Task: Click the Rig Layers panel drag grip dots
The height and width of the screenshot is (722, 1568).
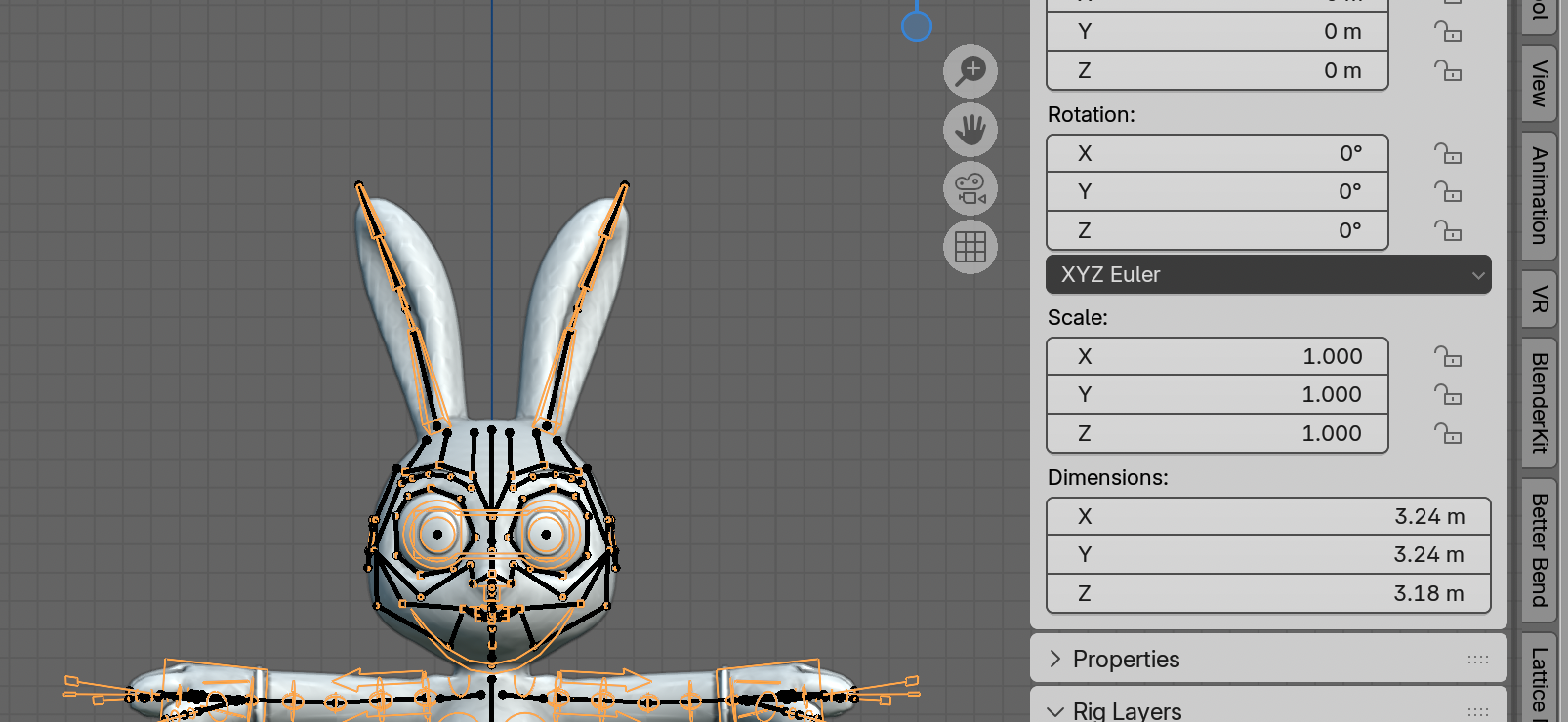Action: click(1478, 711)
